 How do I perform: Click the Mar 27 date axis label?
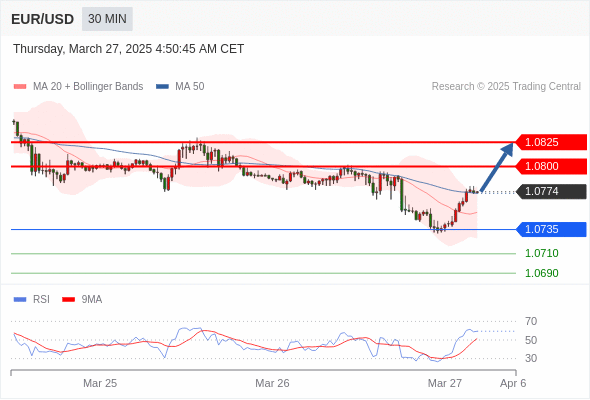[445, 383]
